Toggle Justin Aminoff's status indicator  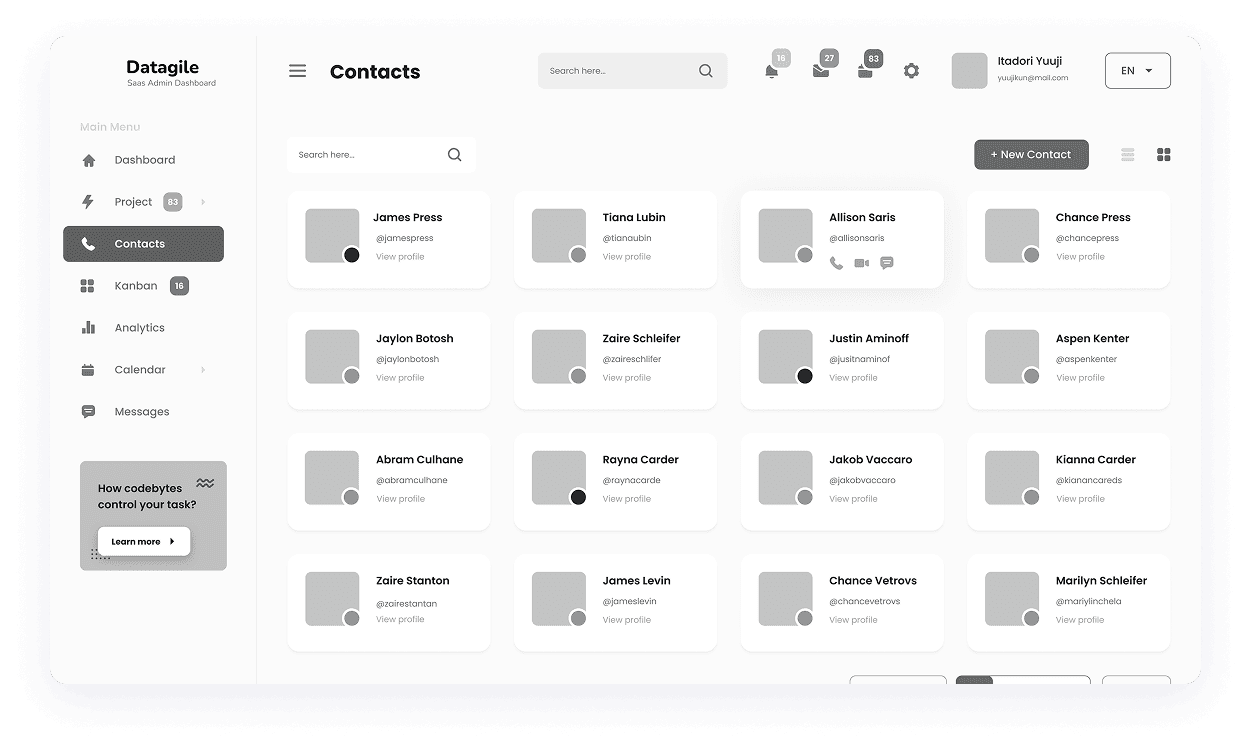(x=804, y=375)
